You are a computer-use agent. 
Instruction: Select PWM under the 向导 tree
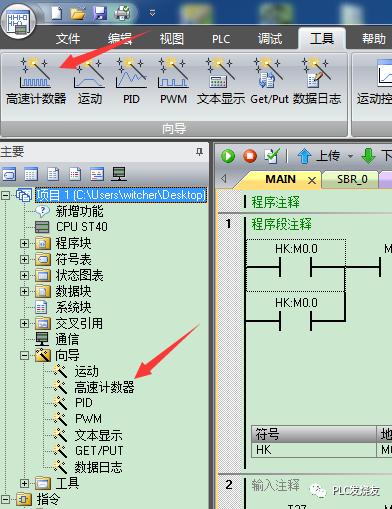[88, 419]
